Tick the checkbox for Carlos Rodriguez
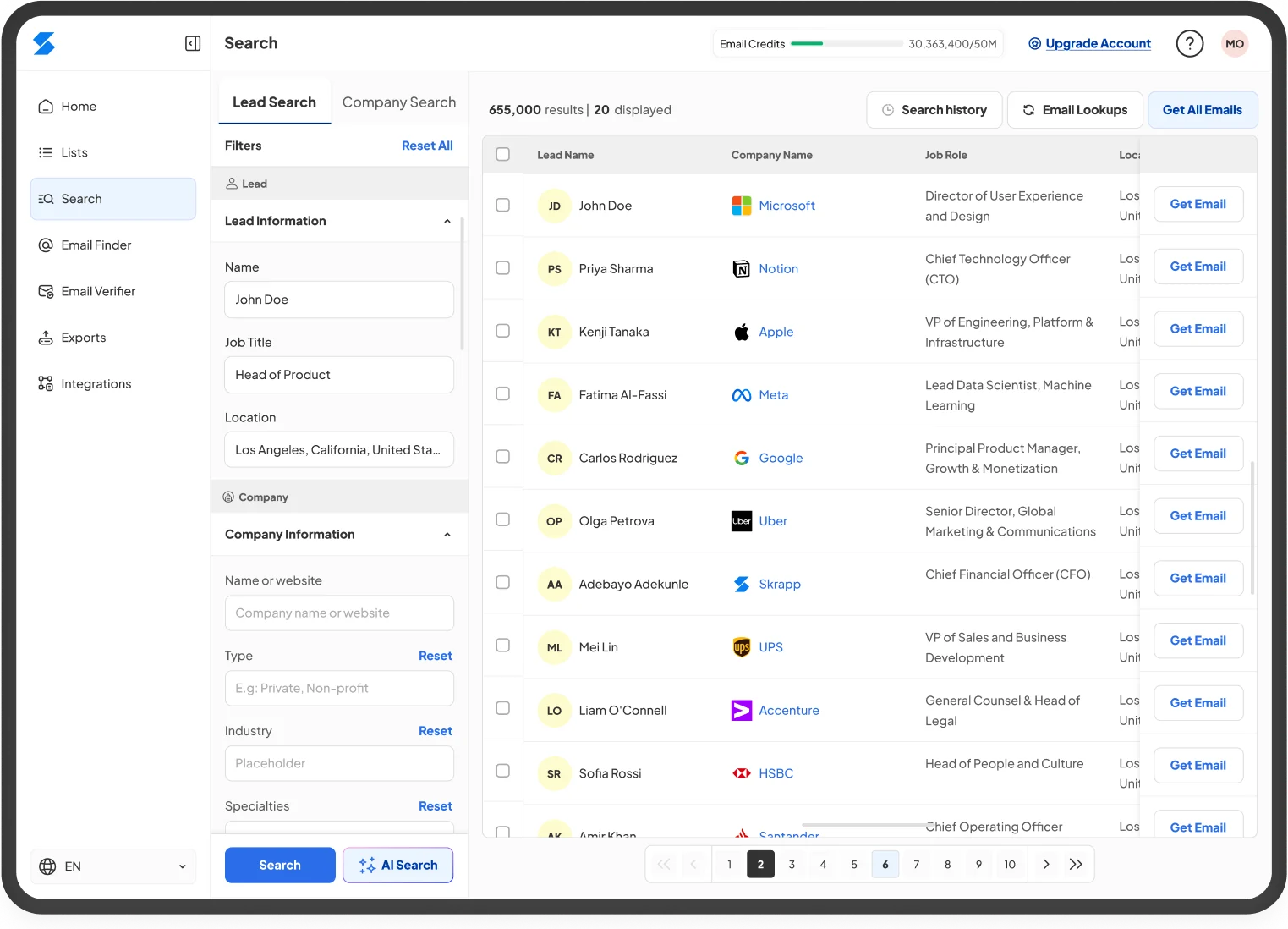This screenshot has width=1288, height=929. (x=503, y=457)
